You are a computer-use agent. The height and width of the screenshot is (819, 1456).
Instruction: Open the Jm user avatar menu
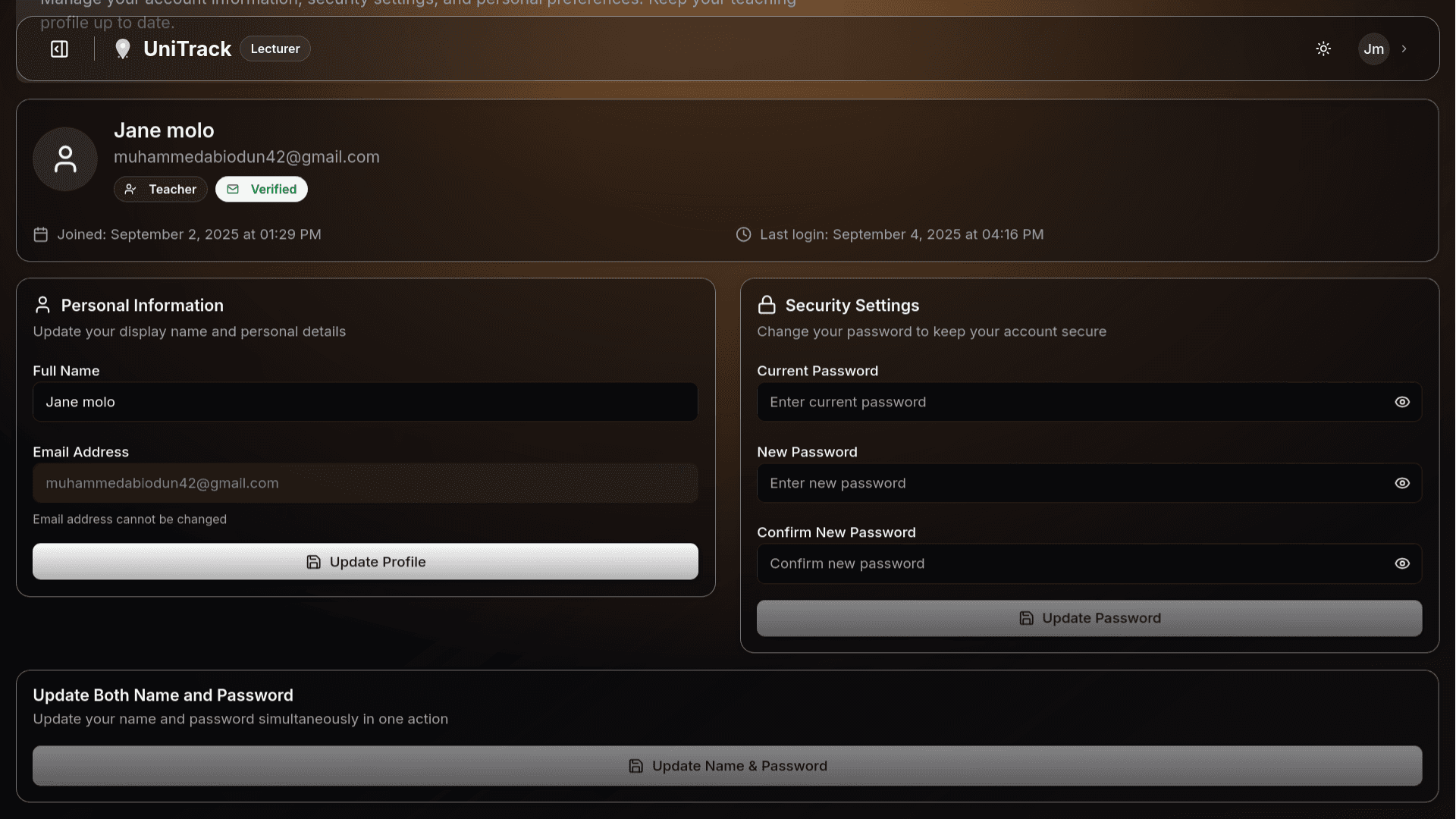(x=1373, y=49)
